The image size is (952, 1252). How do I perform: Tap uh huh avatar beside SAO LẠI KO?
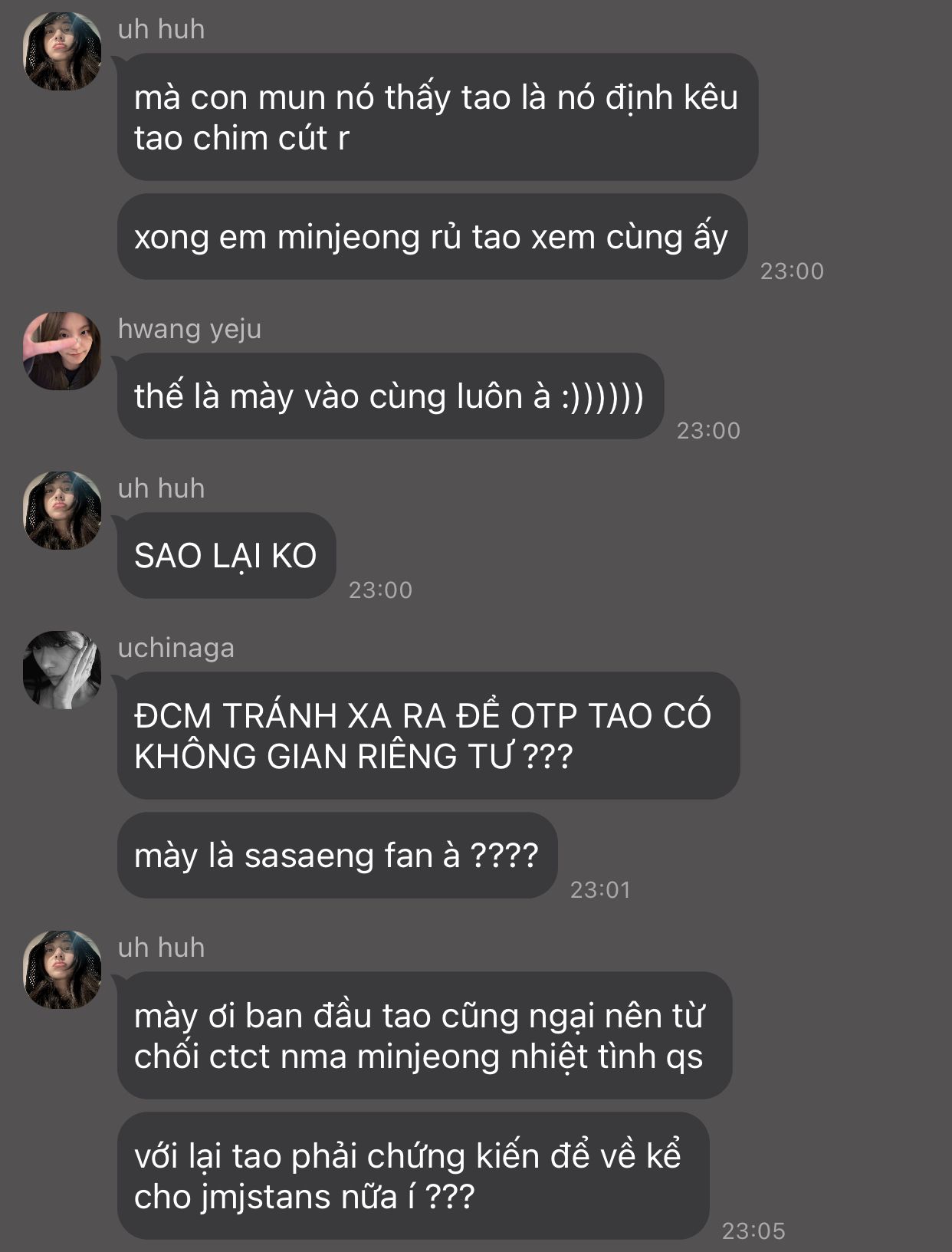coord(62,511)
